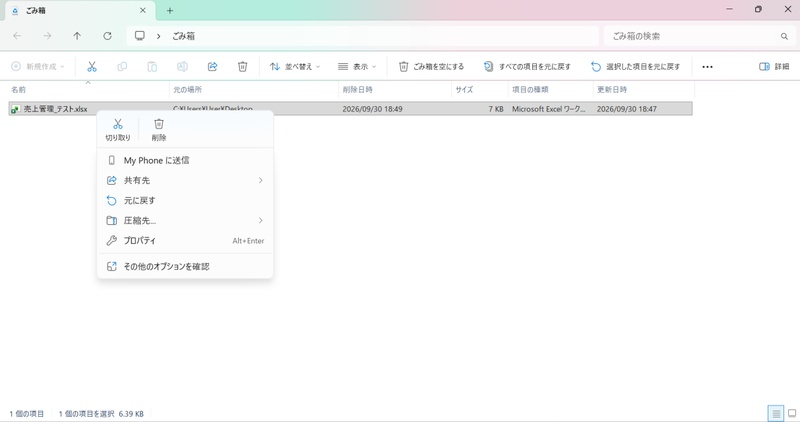
Task: Sort by 名前 column header
Action: click(x=89, y=89)
